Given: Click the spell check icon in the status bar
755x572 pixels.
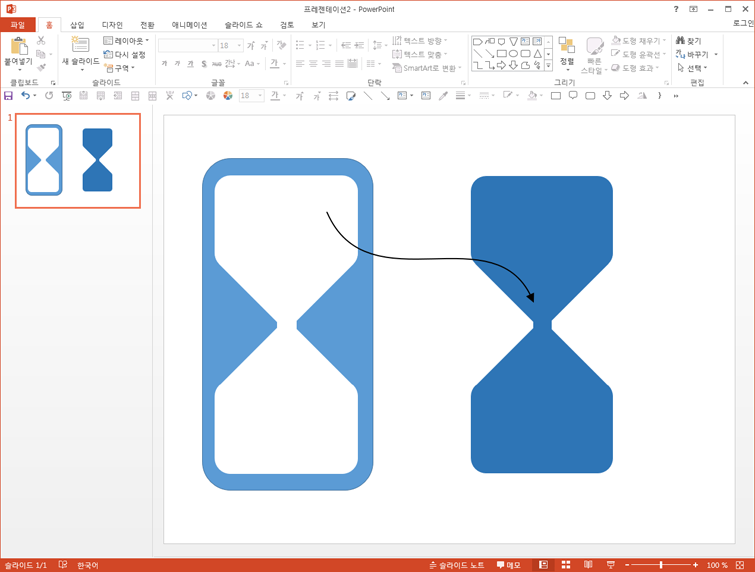Looking at the screenshot, I should click(x=63, y=565).
